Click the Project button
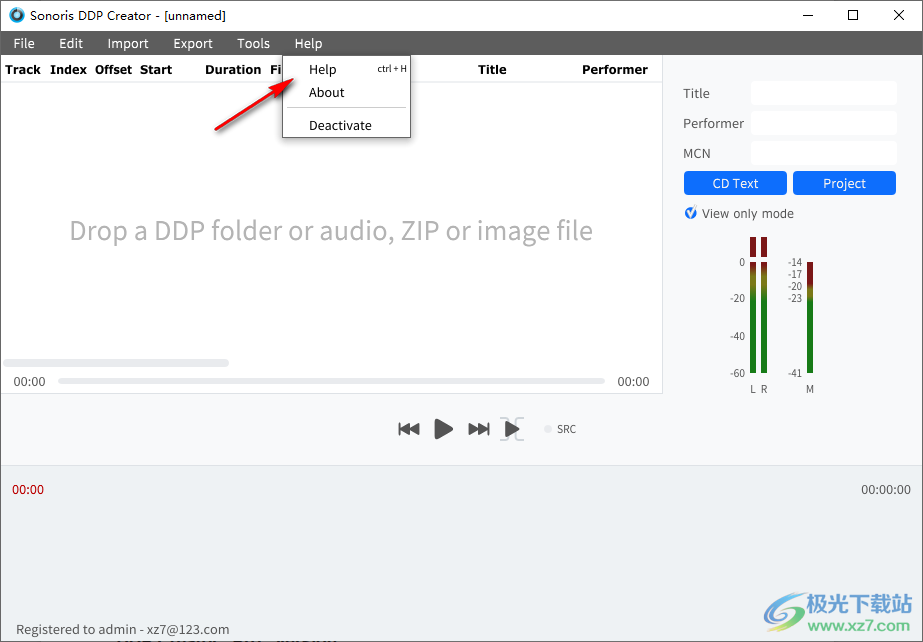Screen dimensions: 923x642 (x=844, y=183)
